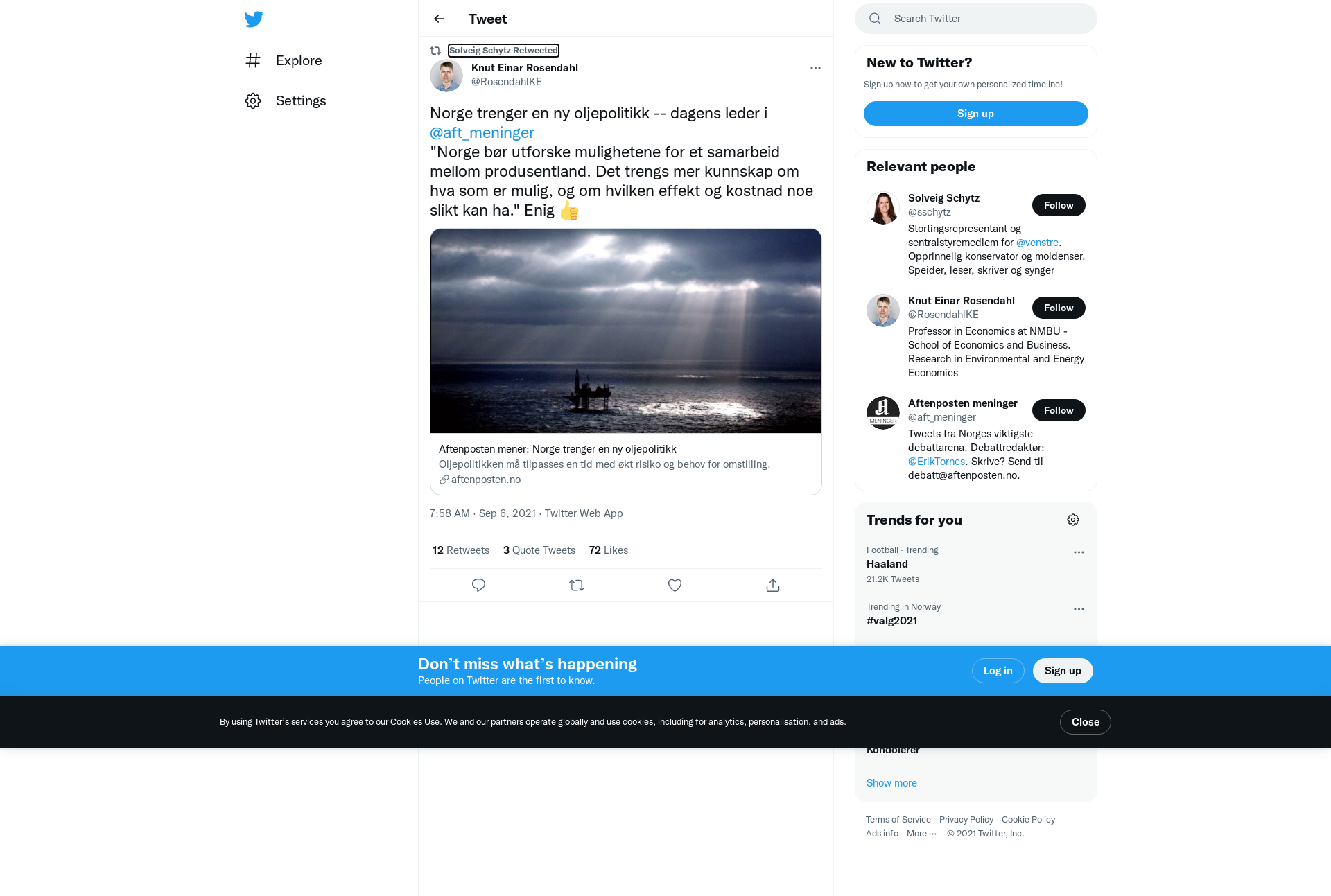This screenshot has height=896, width=1331.
Task: Click the @aft_meninger mention link
Action: coord(482,132)
